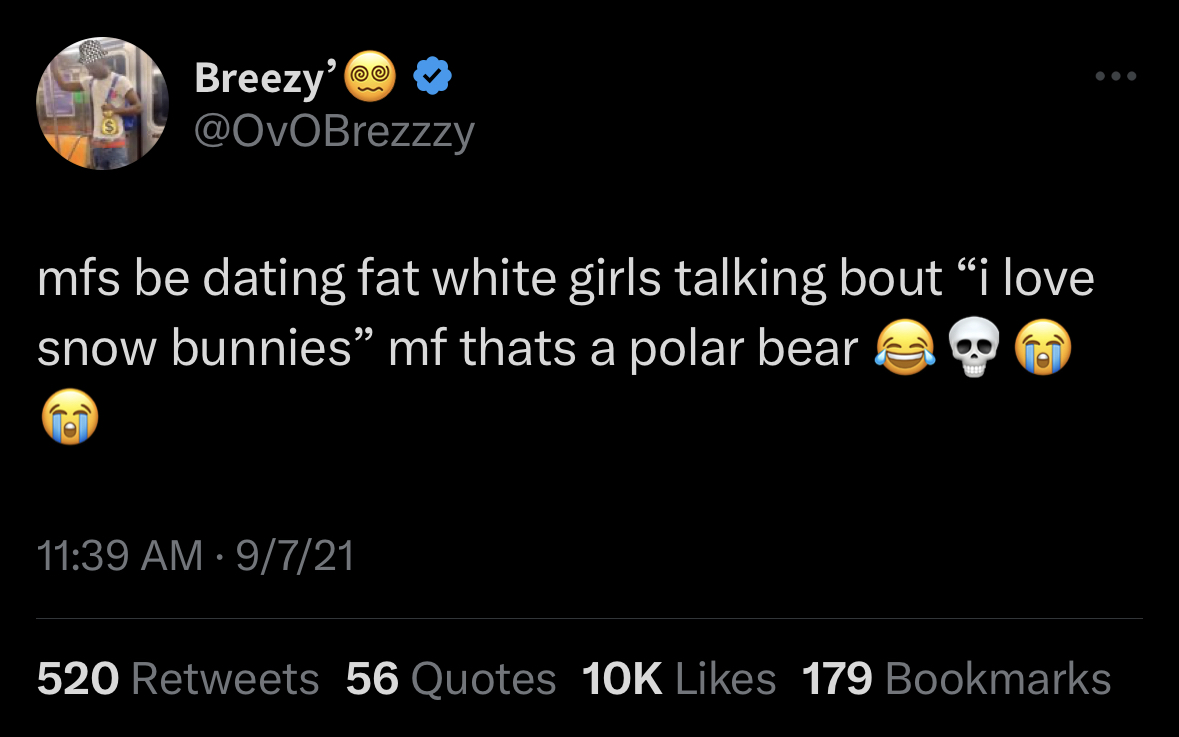The width and height of the screenshot is (1179, 737).
Task: View the 56 Quotes list
Action: tap(451, 678)
